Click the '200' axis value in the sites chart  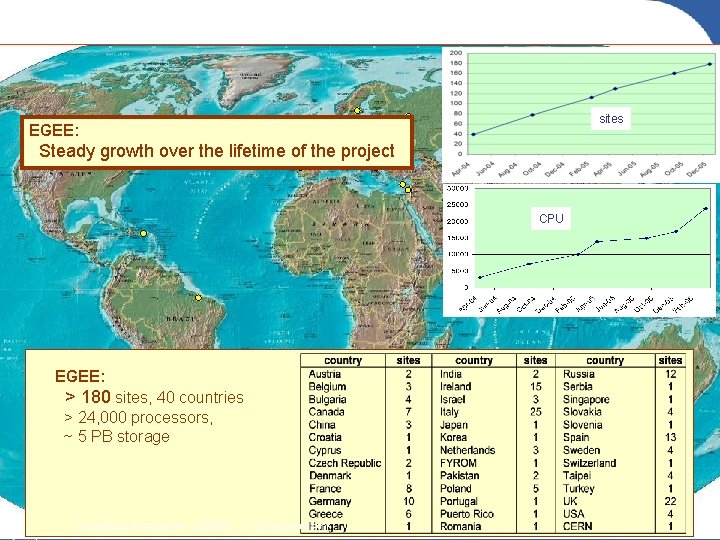click(x=456, y=53)
